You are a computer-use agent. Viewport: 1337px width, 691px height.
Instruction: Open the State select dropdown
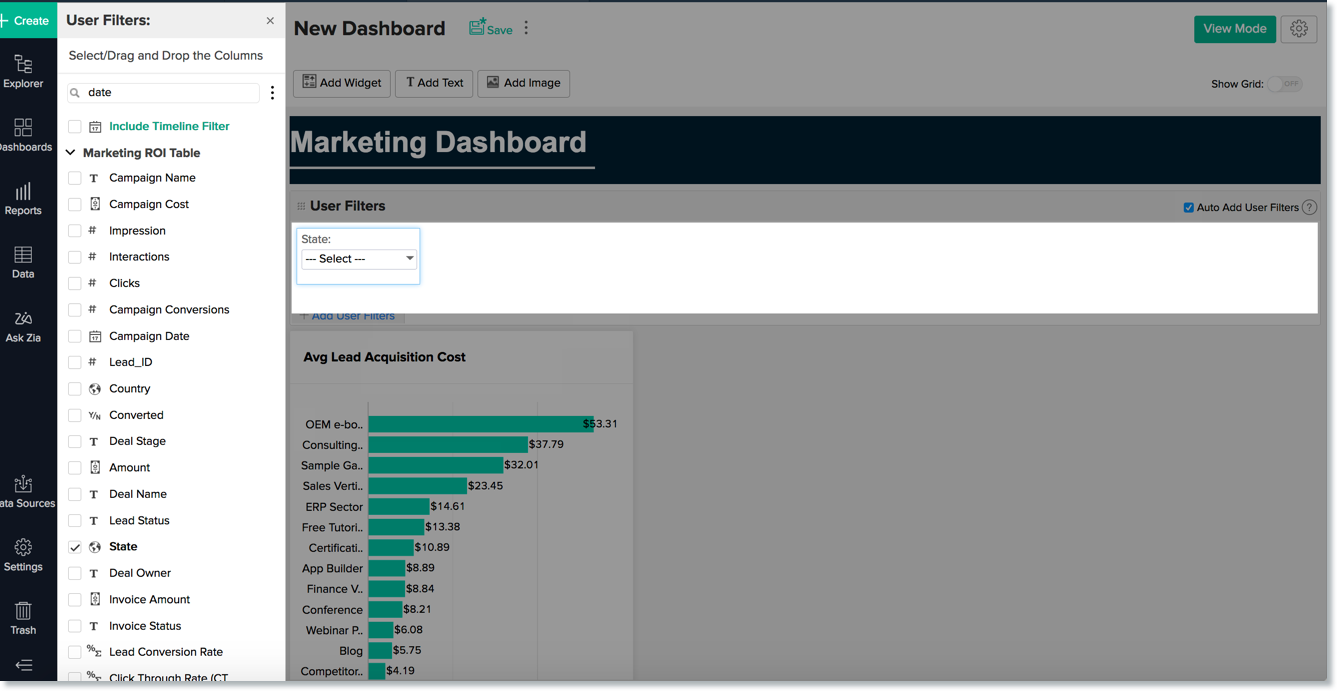pos(359,259)
